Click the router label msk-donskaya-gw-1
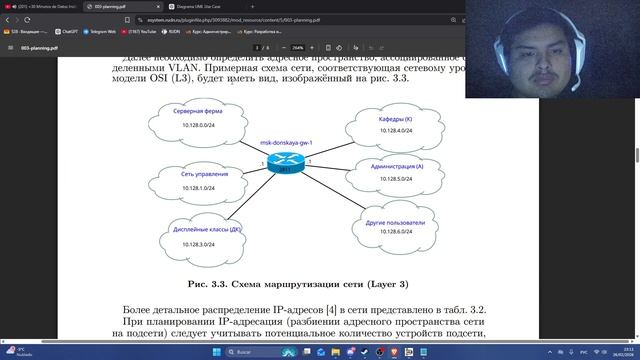This screenshot has width=640, height=360. point(286,143)
